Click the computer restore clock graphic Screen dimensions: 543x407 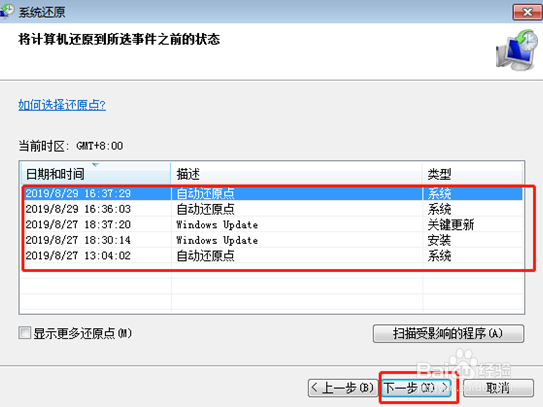tap(517, 50)
